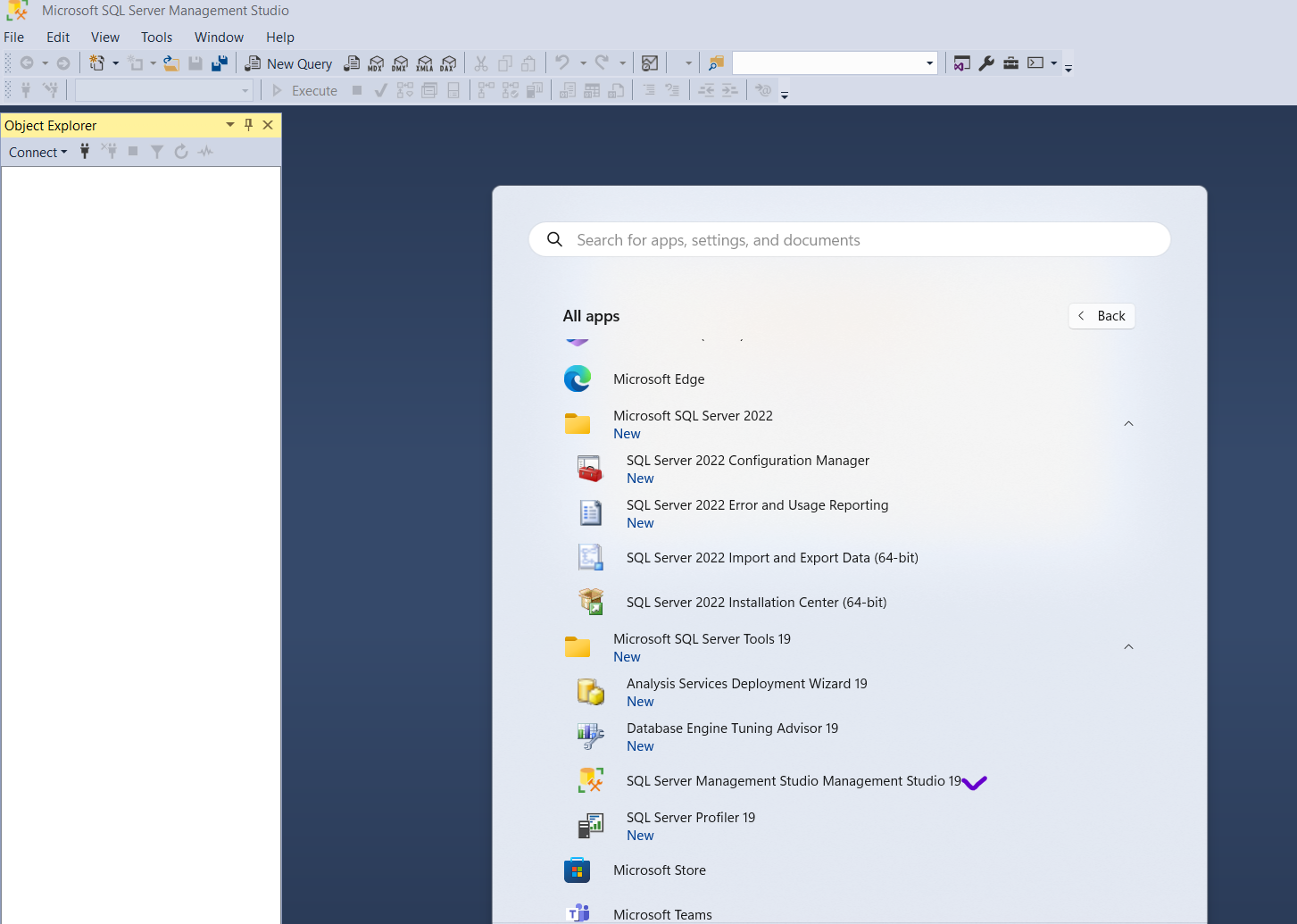Click the Visual Studio window icon in toolbar

coord(962,63)
